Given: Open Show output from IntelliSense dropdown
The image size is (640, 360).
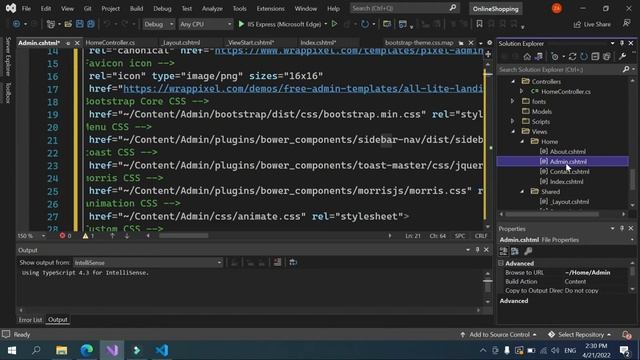Looking at the screenshot, I should coord(148,262).
